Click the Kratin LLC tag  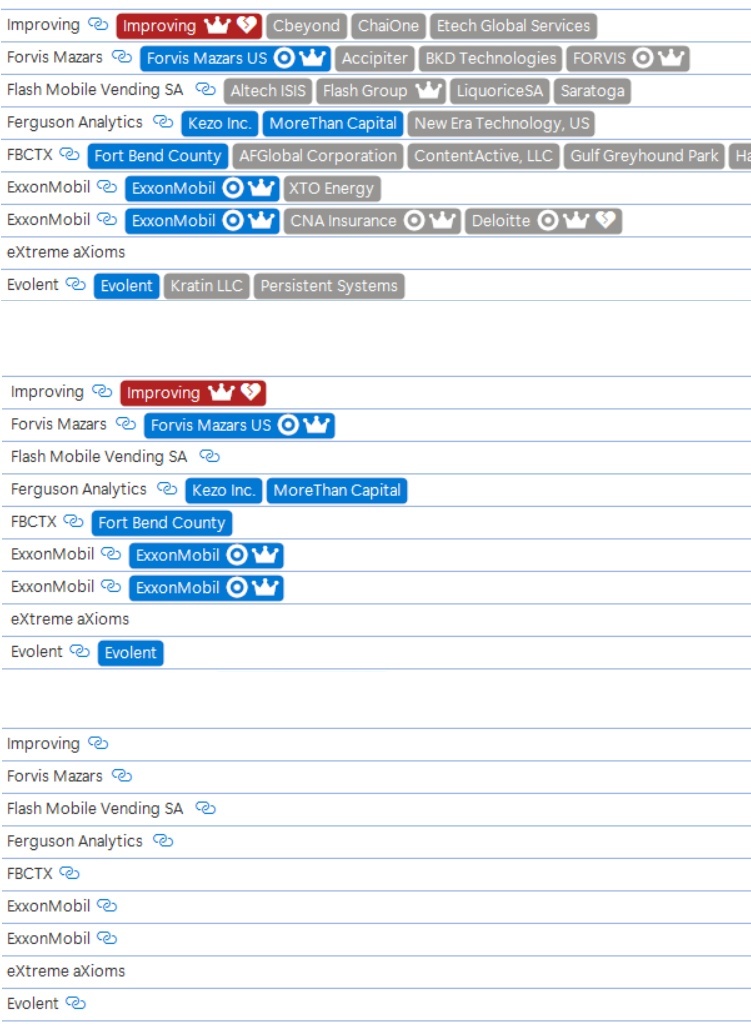click(206, 286)
